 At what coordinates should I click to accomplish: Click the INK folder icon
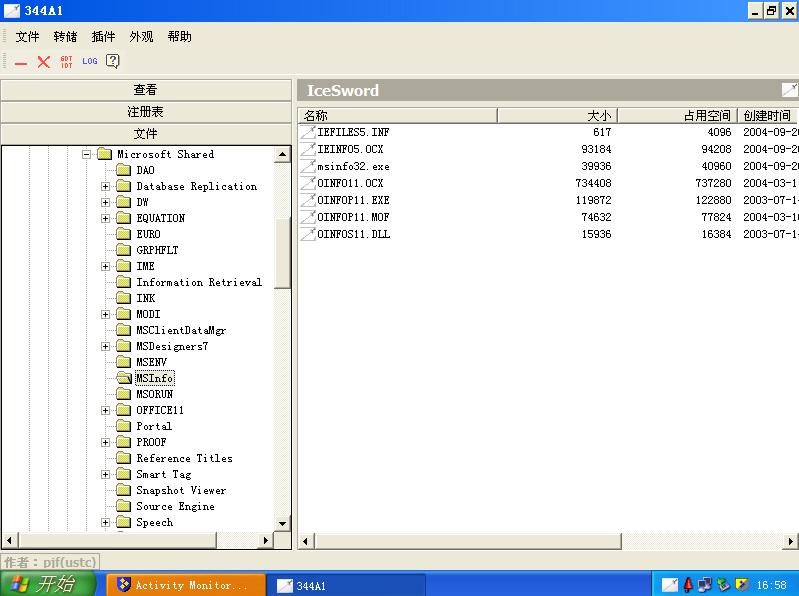123,297
